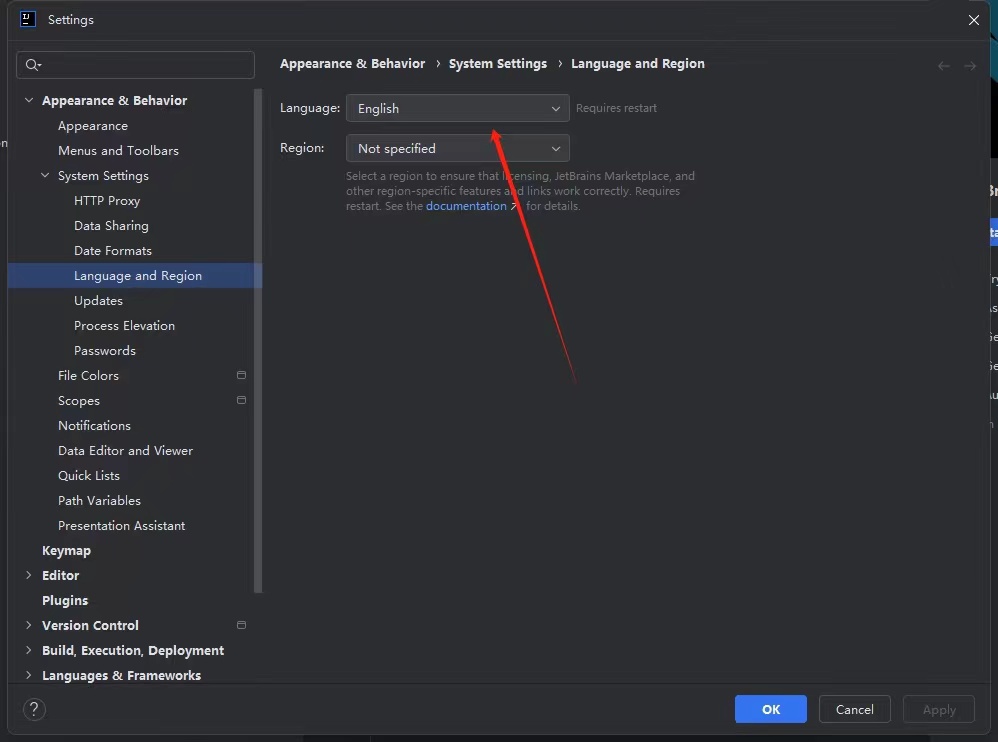Image resolution: width=998 pixels, height=742 pixels.
Task: Click the Language and Region breadcrumb
Action: coord(638,64)
